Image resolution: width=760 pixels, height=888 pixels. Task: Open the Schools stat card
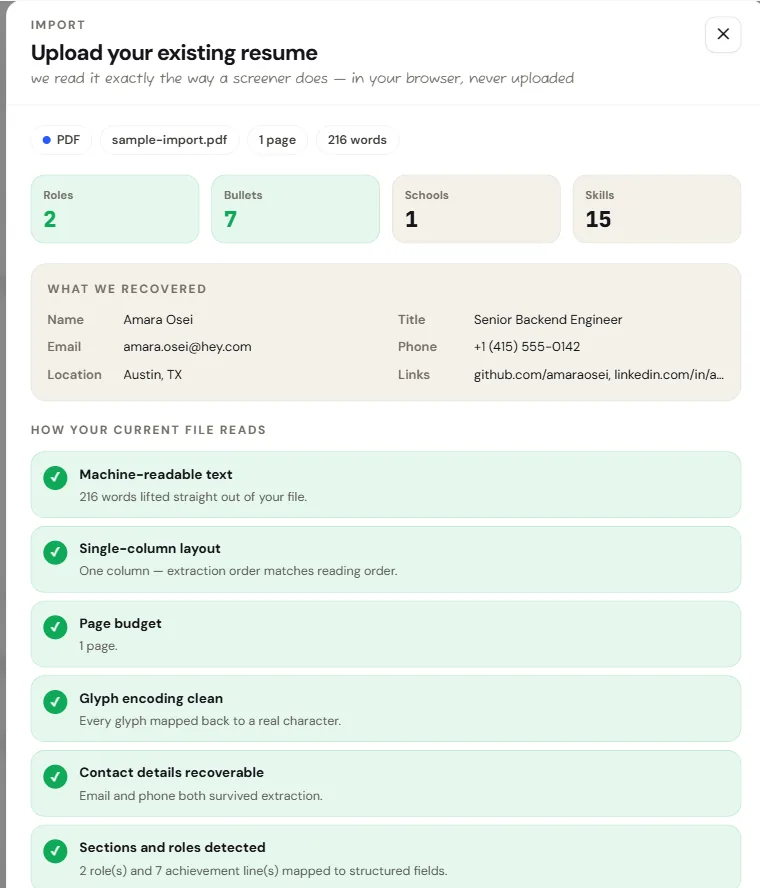point(476,209)
